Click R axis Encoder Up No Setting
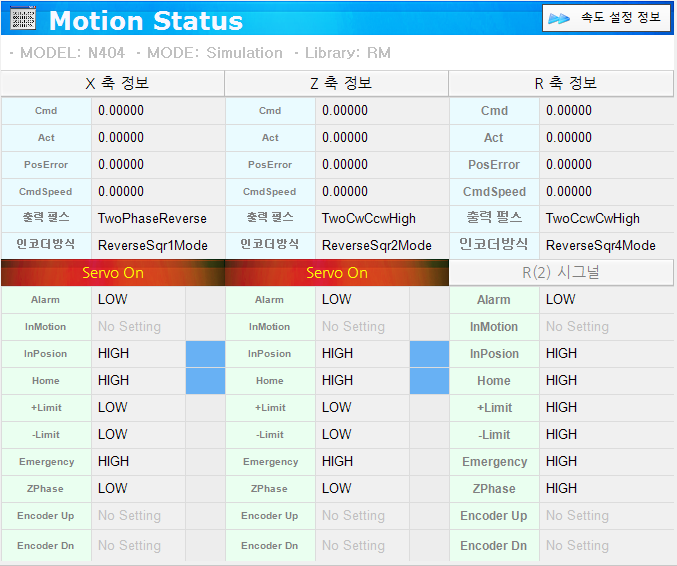 tap(578, 516)
